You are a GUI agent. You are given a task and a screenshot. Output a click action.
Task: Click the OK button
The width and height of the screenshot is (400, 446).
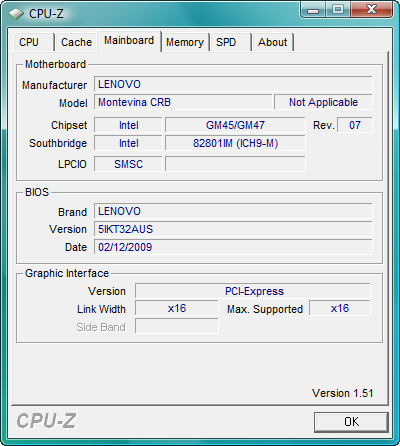pyautogui.click(x=351, y=422)
